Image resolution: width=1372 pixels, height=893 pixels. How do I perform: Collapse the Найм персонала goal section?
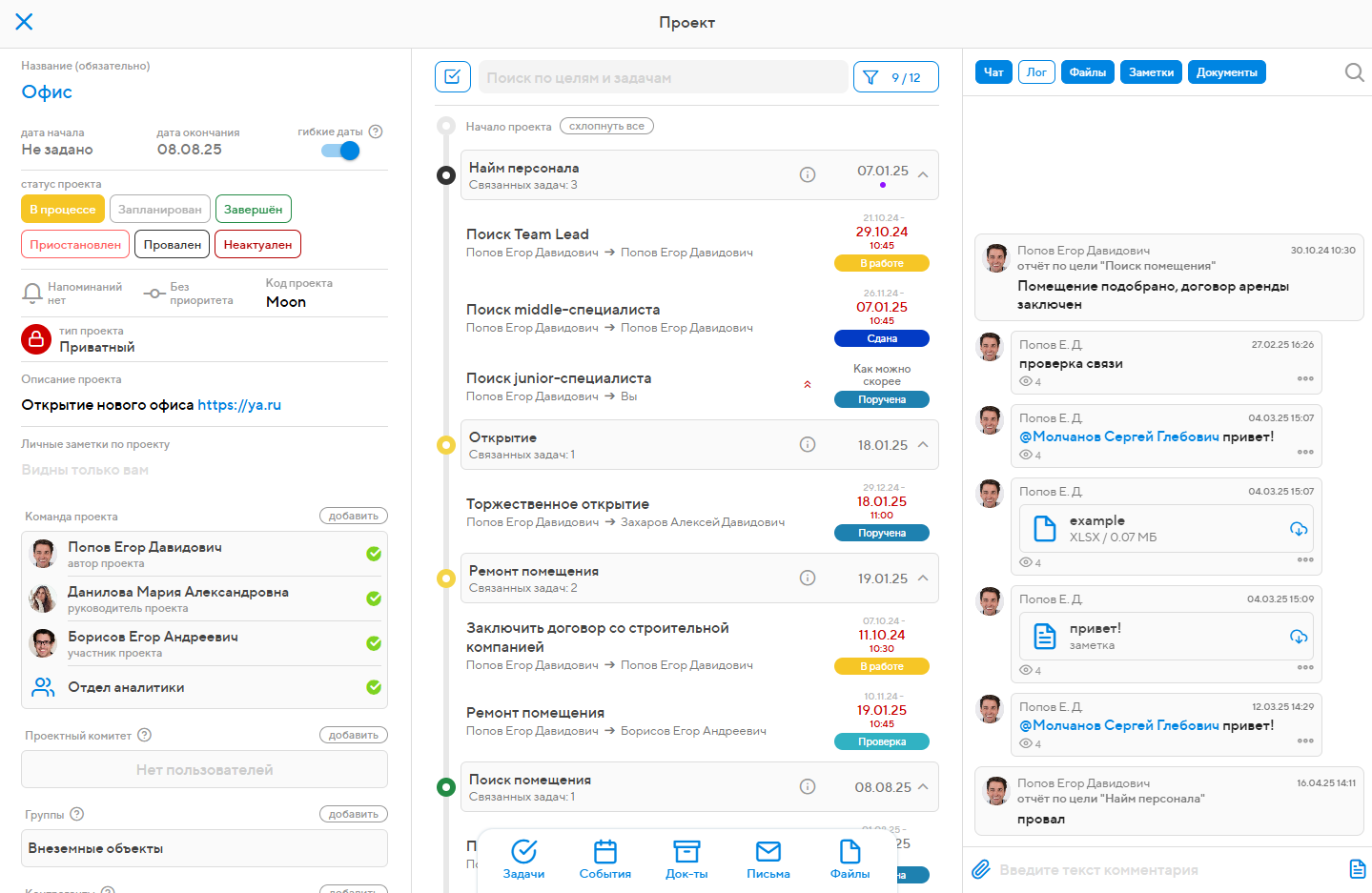922,174
